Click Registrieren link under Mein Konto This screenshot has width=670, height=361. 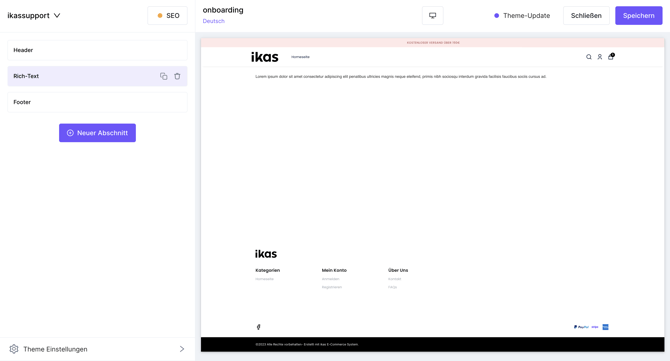[x=332, y=287]
